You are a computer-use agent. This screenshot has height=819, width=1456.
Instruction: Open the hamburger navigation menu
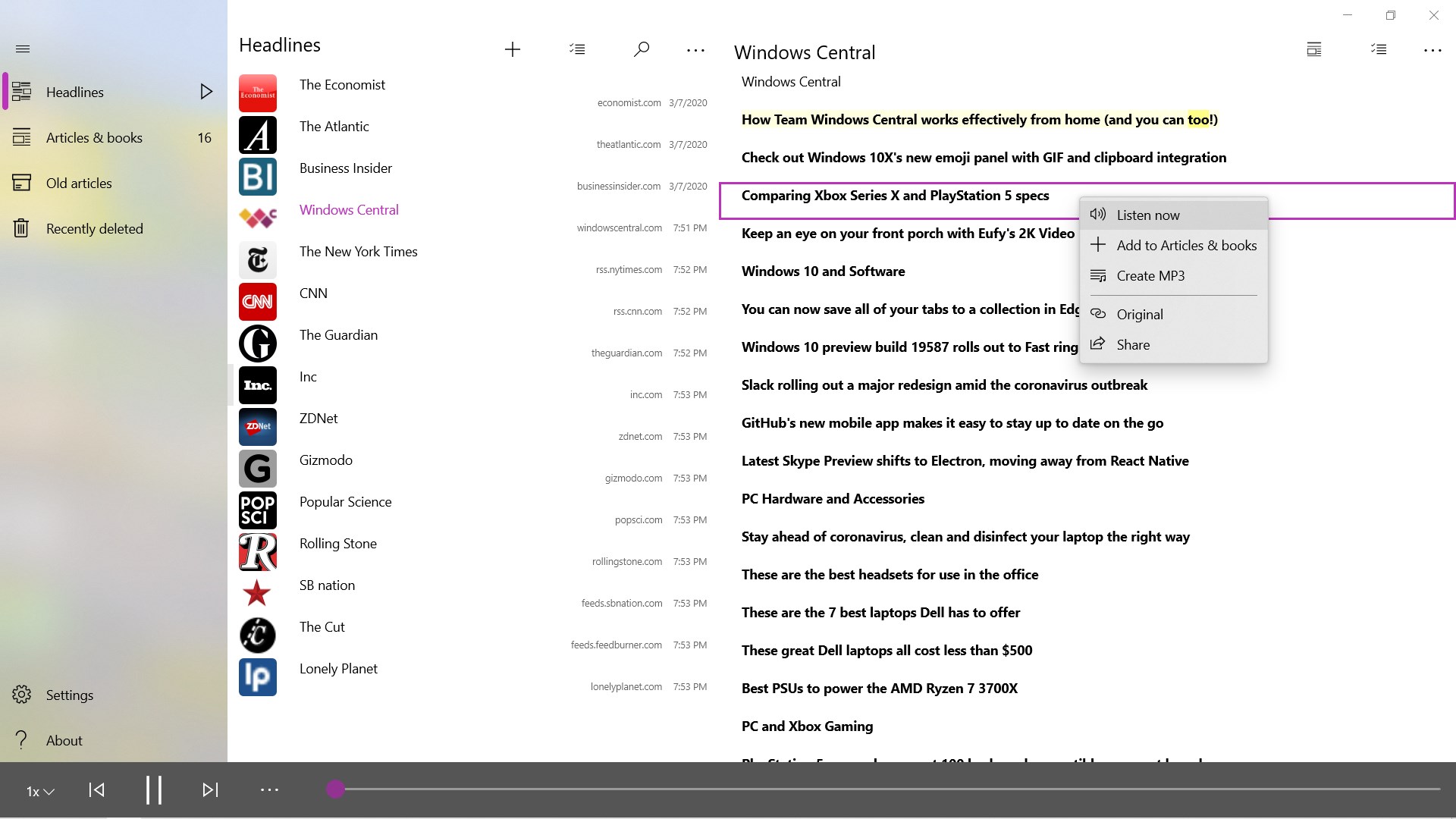coord(23,49)
